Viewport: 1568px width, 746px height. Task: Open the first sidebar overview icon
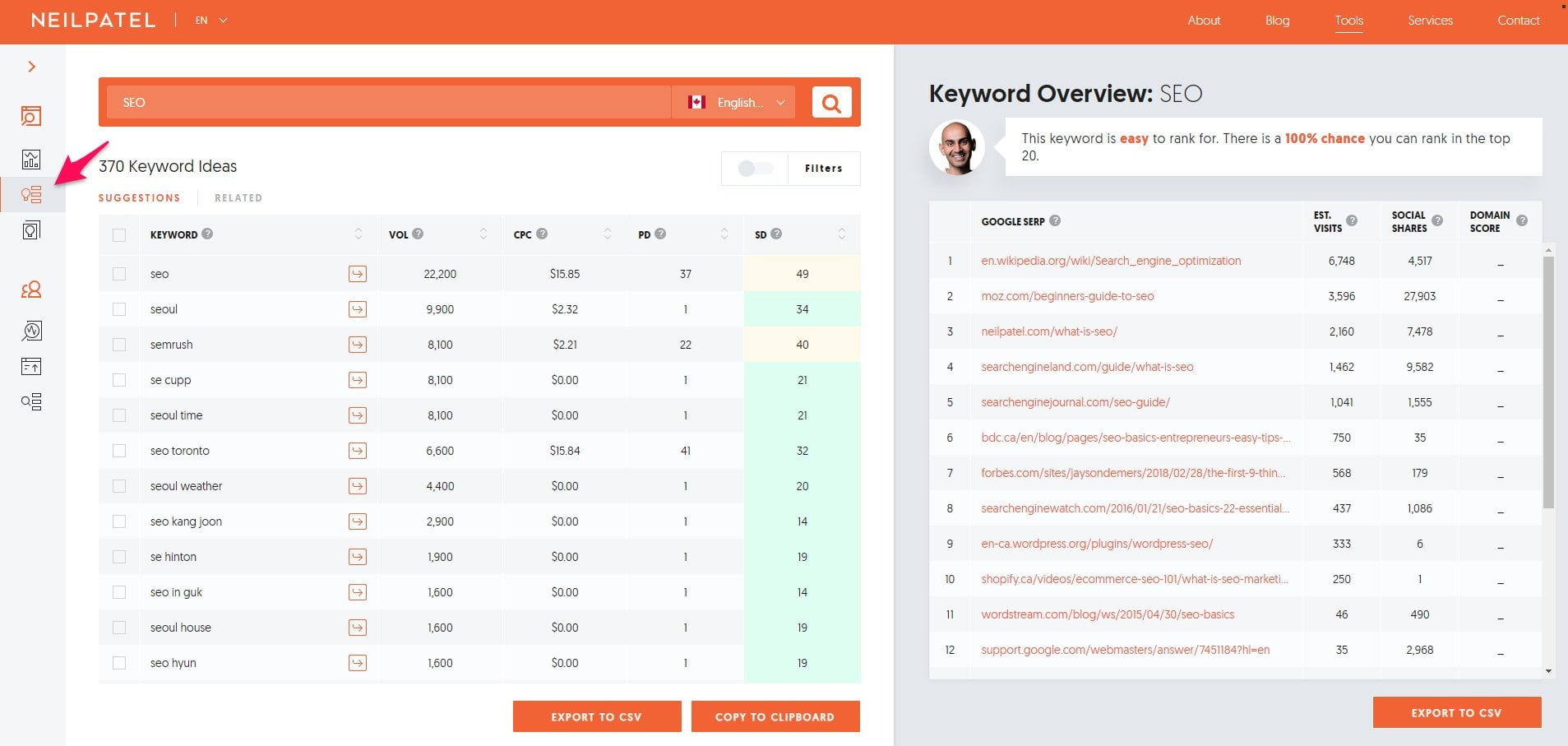click(x=31, y=116)
